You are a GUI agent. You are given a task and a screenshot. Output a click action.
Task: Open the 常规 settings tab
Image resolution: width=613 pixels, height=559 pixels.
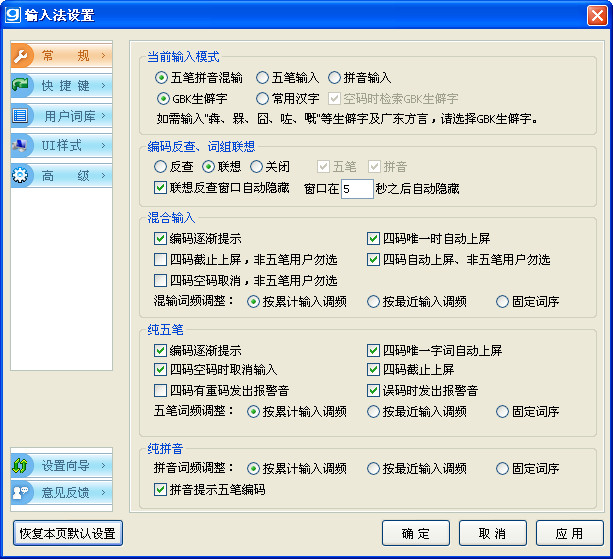(x=62, y=56)
